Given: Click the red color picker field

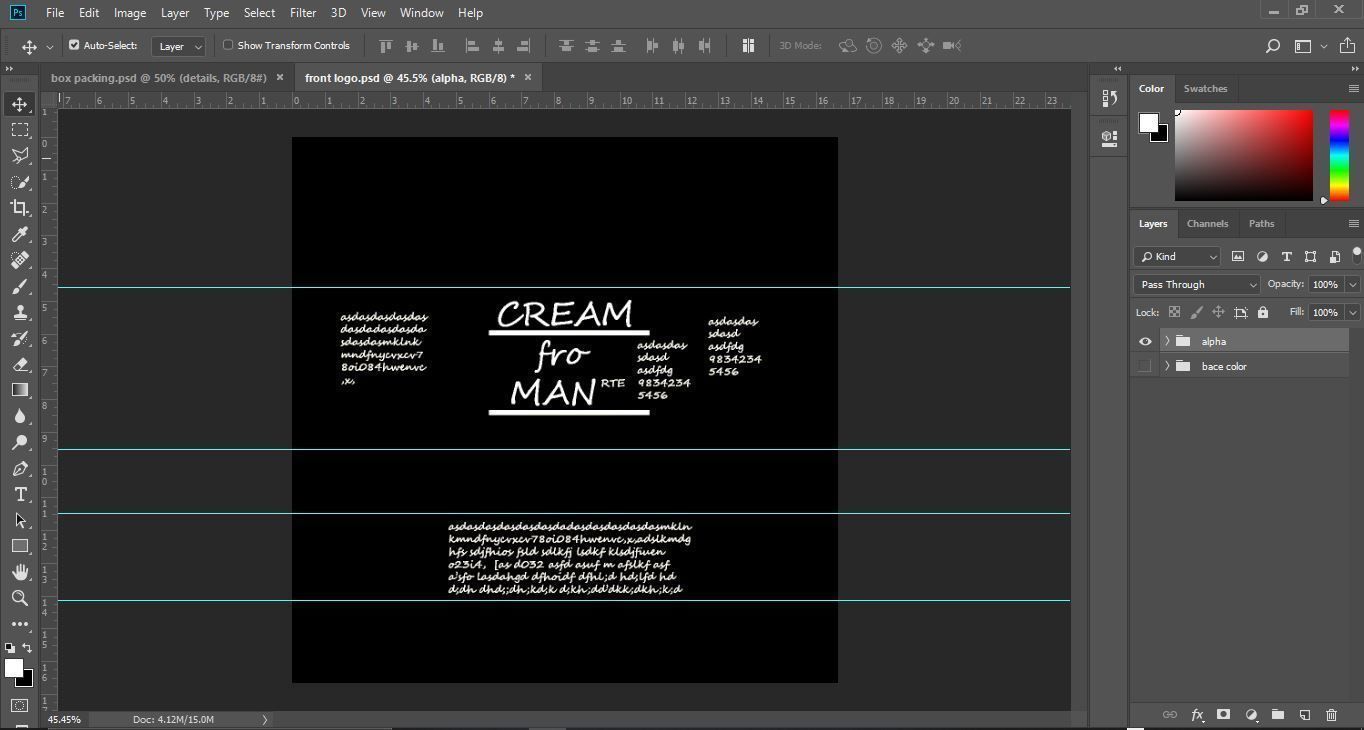Looking at the screenshot, I should (x=1243, y=156).
